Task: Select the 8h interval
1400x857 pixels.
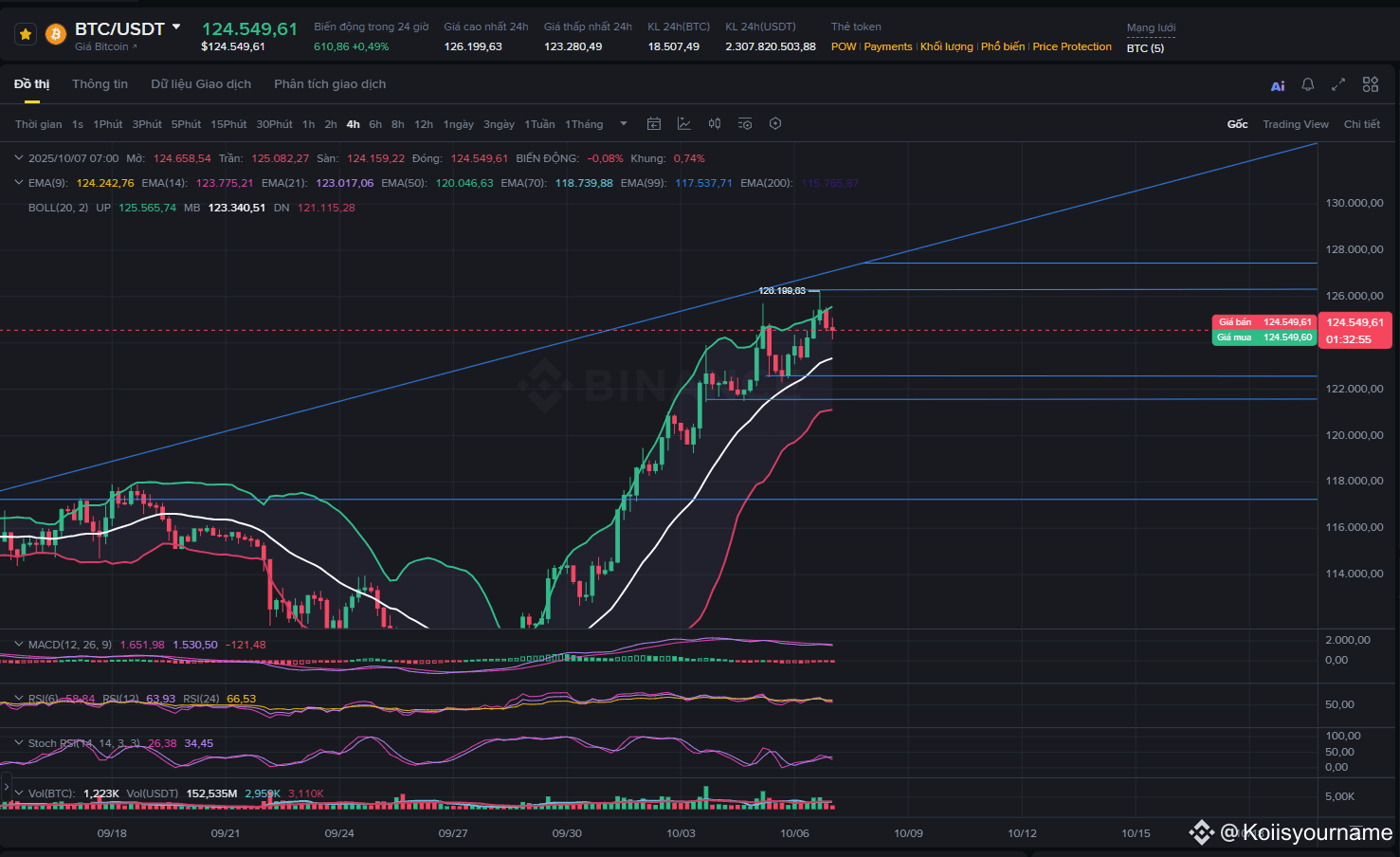Action: (x=398, y=124)
